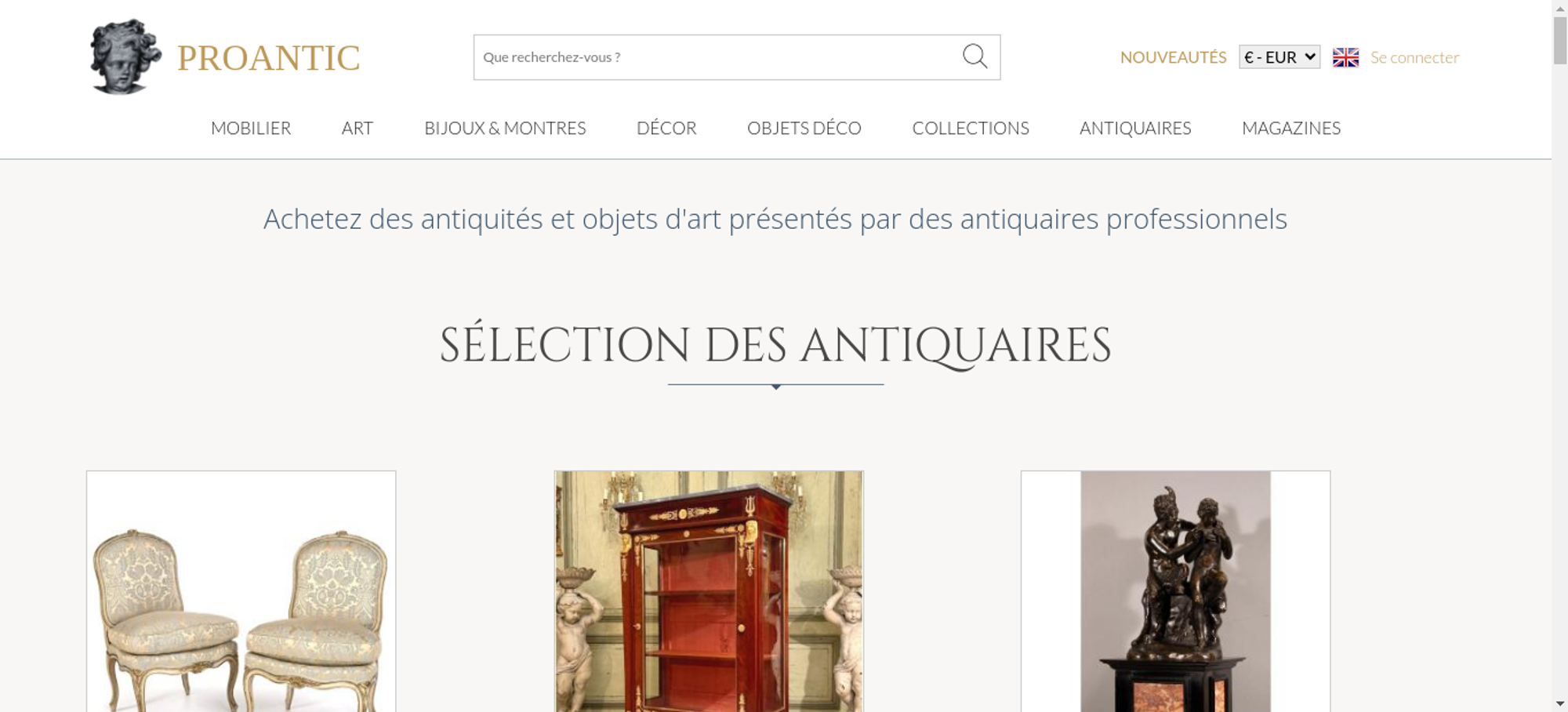The width and height of the screenshot is (1568, 712).
Task: Click the page vertical scrollbar thumb
Action: pyautogui.click(x=1560, y=40)
